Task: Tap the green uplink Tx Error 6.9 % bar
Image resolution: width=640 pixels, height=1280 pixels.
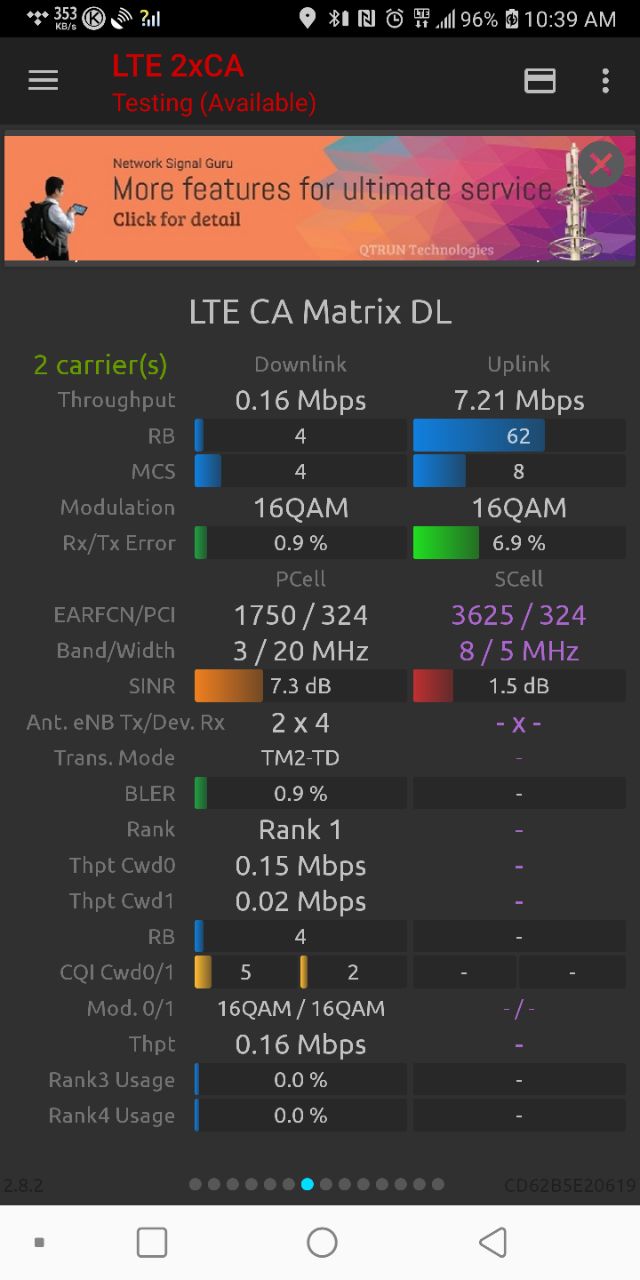Action: [519, 543]
